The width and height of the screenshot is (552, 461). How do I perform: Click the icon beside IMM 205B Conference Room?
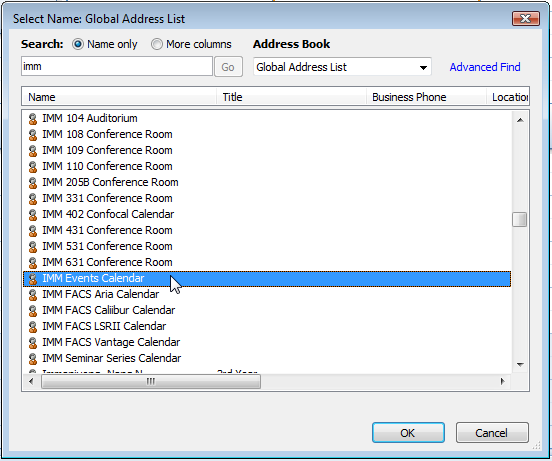pyautogui.click(x=33, y=183)
